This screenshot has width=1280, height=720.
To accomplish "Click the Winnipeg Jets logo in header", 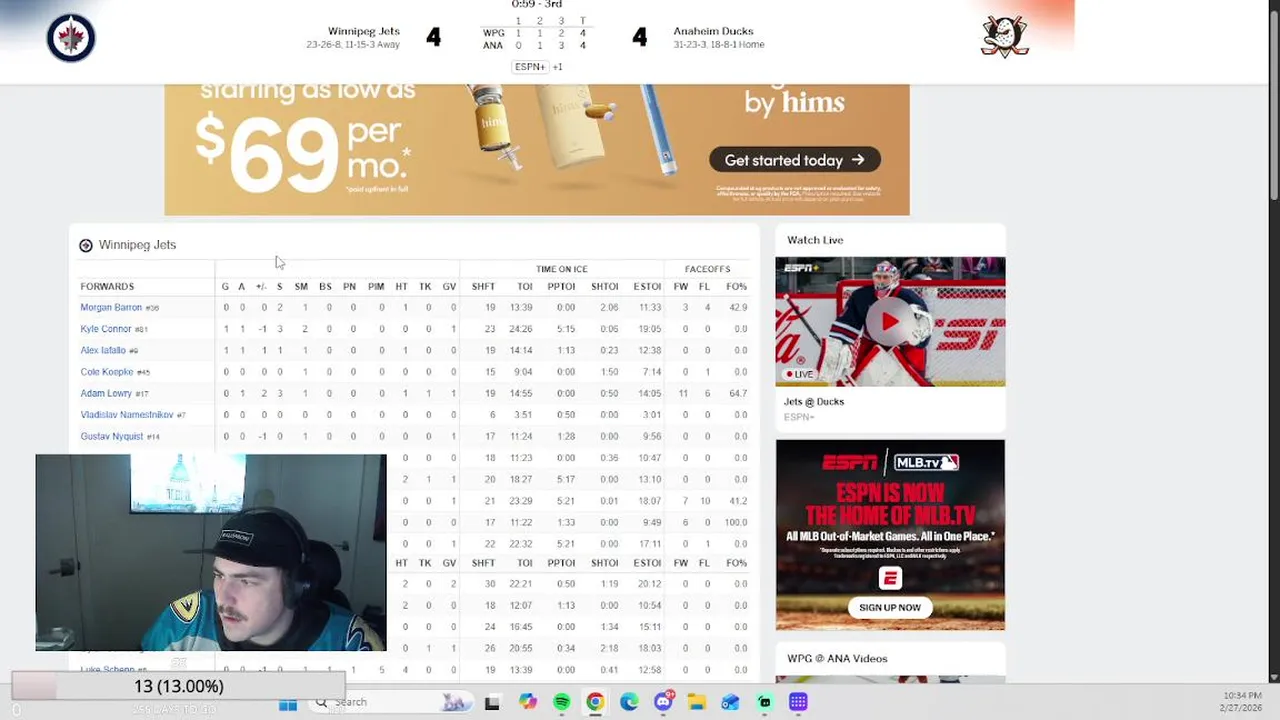I will click(x=71, y=38).
